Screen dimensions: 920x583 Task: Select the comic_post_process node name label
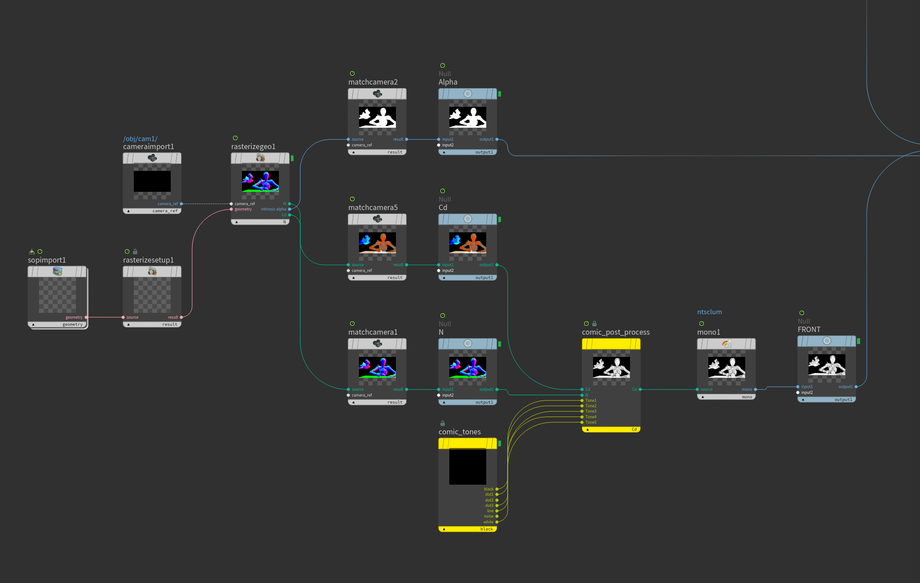[616, 332]
